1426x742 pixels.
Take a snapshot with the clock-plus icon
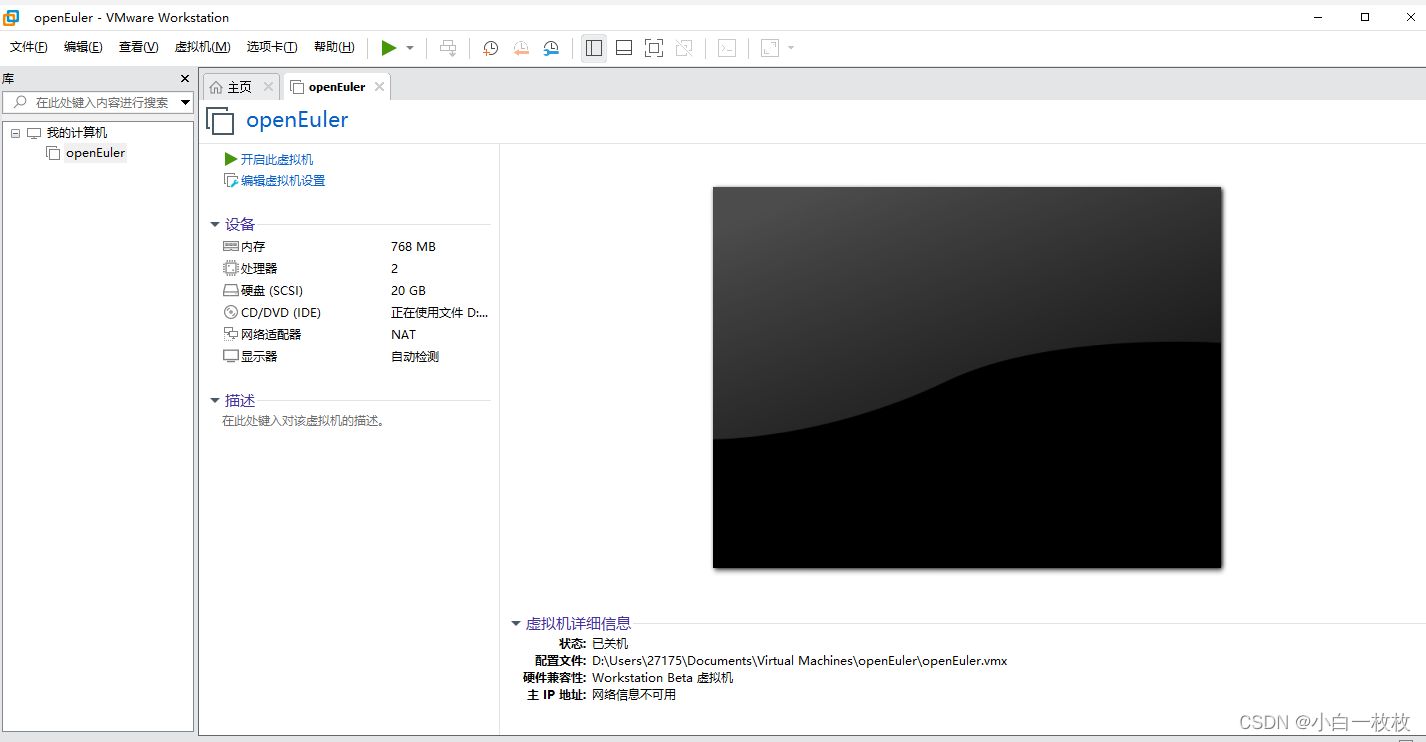coord(490,48)
